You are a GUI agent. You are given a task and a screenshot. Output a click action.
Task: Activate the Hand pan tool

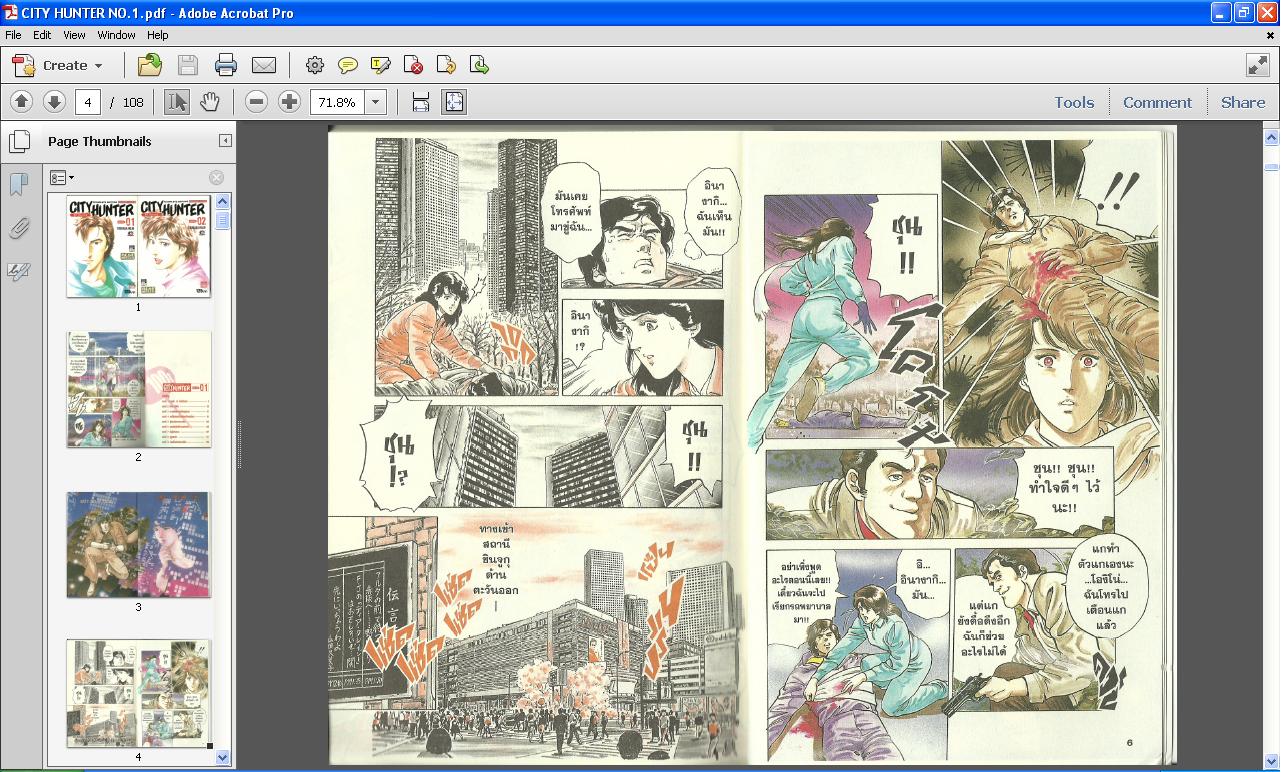[x=209, y=102]
